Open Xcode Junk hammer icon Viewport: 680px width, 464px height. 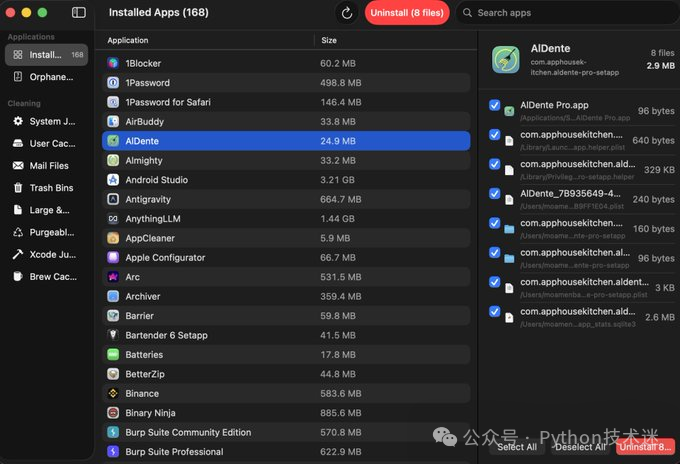click(x=18, y=254)
